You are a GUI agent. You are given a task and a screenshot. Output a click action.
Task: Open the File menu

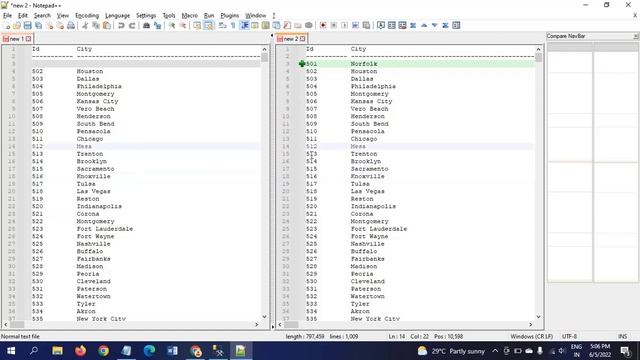click(x=7, y=16)
